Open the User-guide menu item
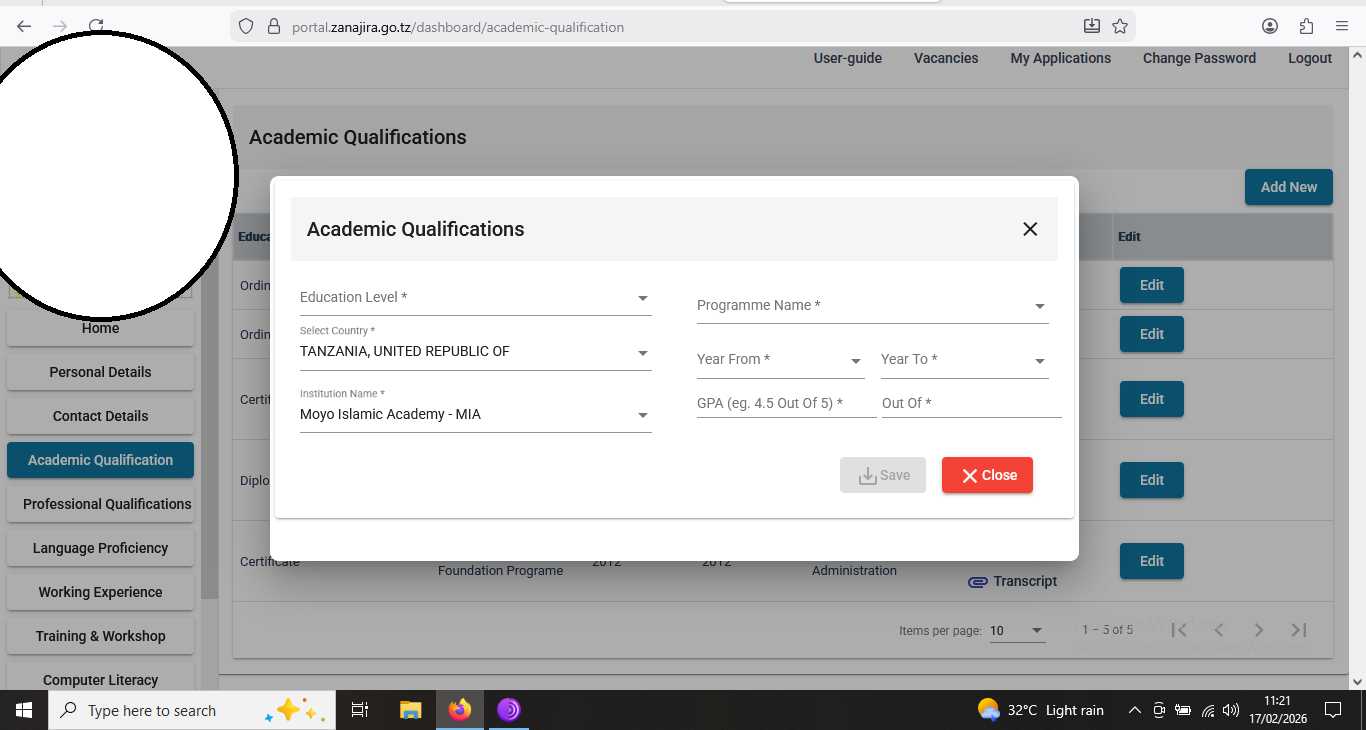 point(848,58)
